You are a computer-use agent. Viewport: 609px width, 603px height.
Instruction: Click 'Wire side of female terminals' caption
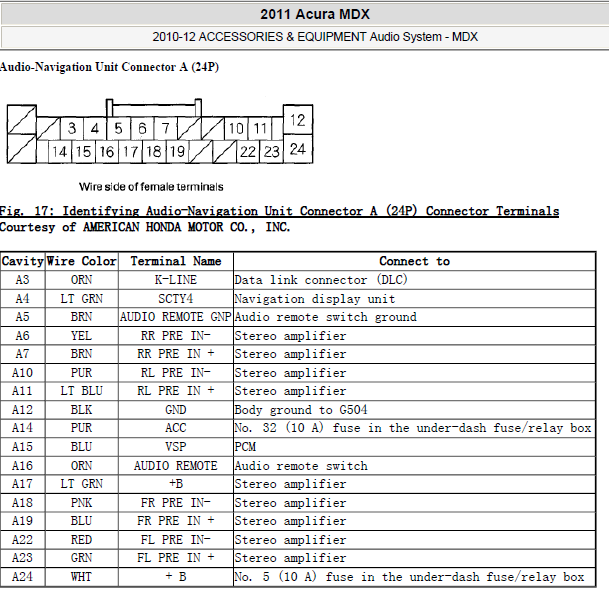pyautogui.click(x=151, y=187)
